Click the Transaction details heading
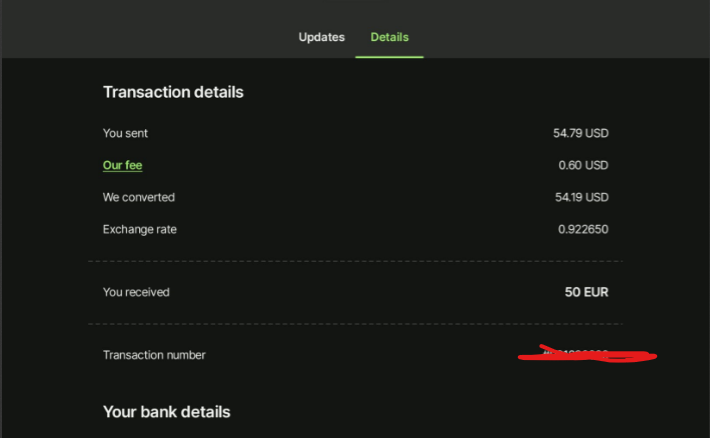The image size is (710, 438). coord(173,92)
